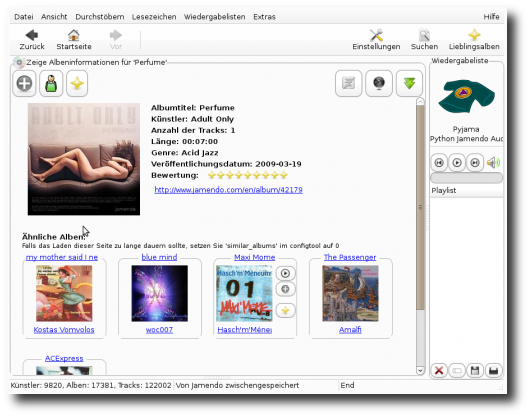
Task: Show the Lieblingsalben favorites
Action: tap(474, 39)
